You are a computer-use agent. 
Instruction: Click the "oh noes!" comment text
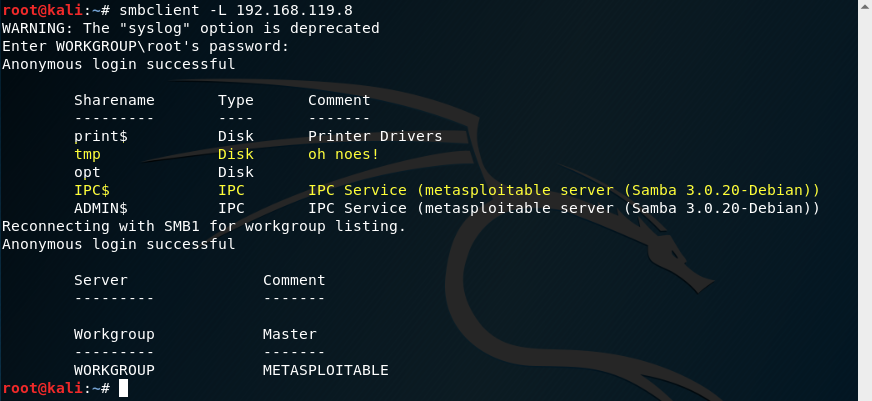pyautogui.click(x=343, y=154)
